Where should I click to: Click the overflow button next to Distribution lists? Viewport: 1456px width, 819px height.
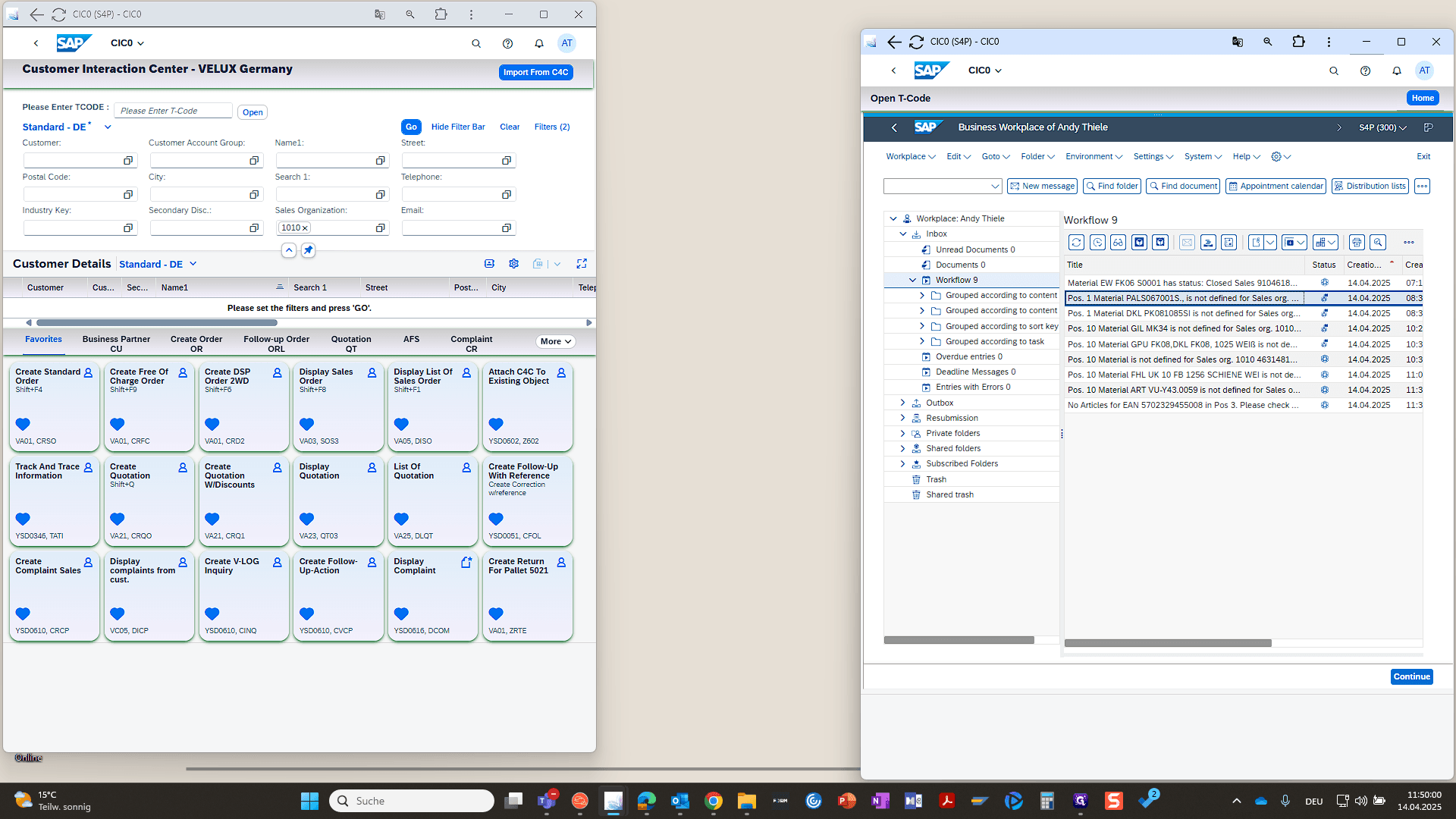[1423, 187]
